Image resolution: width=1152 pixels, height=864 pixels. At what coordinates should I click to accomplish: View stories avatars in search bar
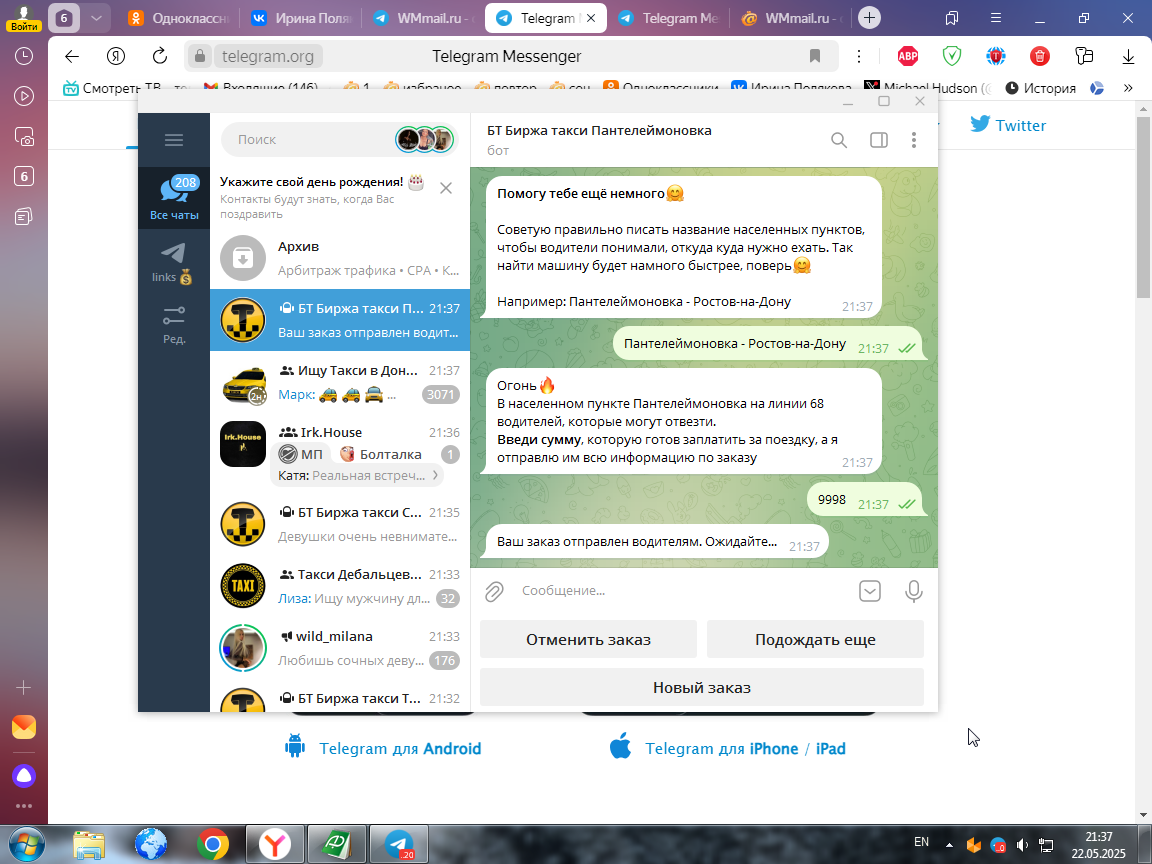425,140
